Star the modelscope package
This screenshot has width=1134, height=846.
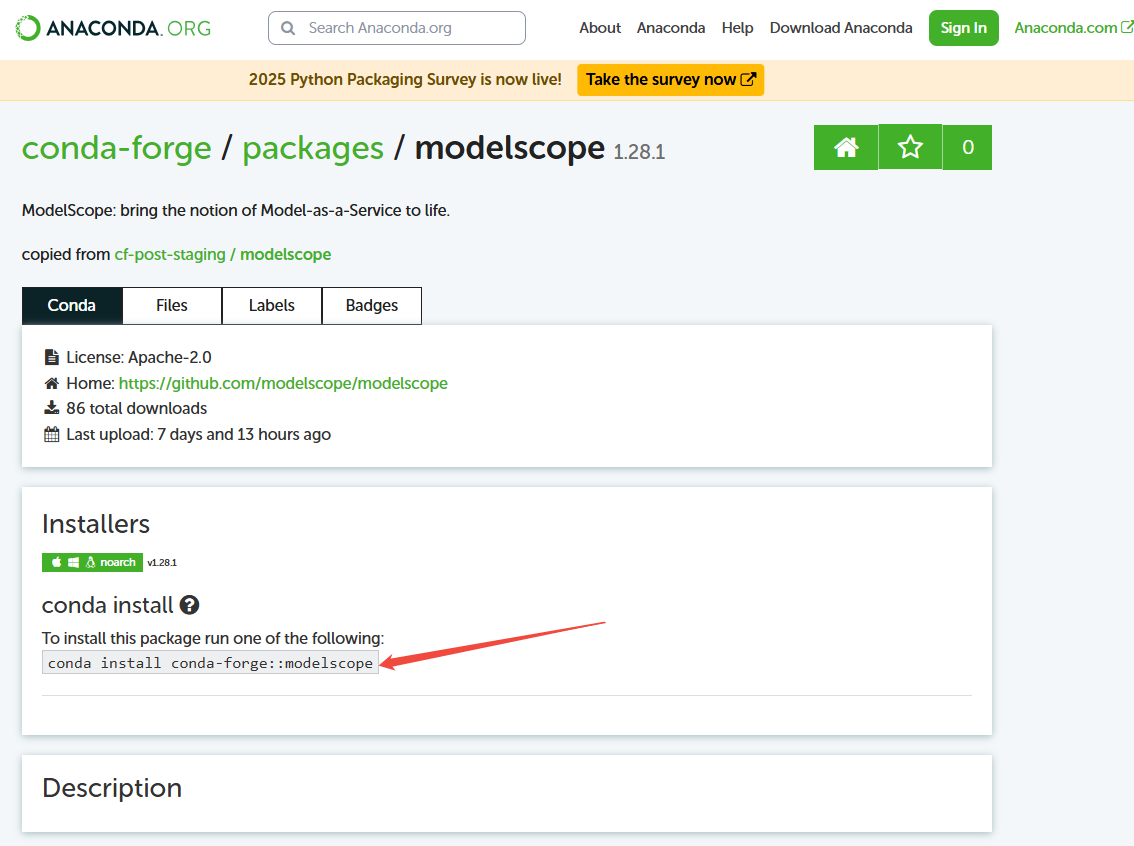click(910, 146)
